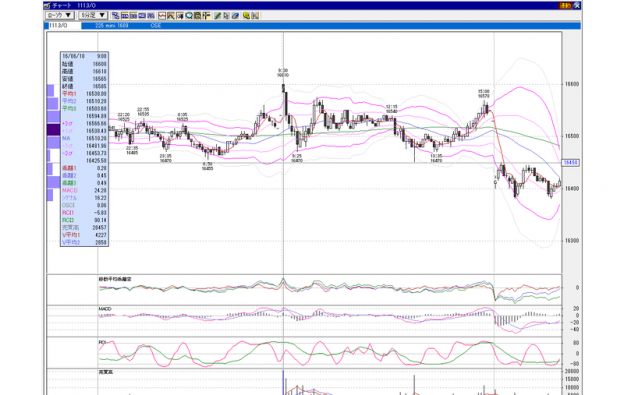Toggle the two-panel chart layout icon
624x395 pixels.
(x=133, y=16)
